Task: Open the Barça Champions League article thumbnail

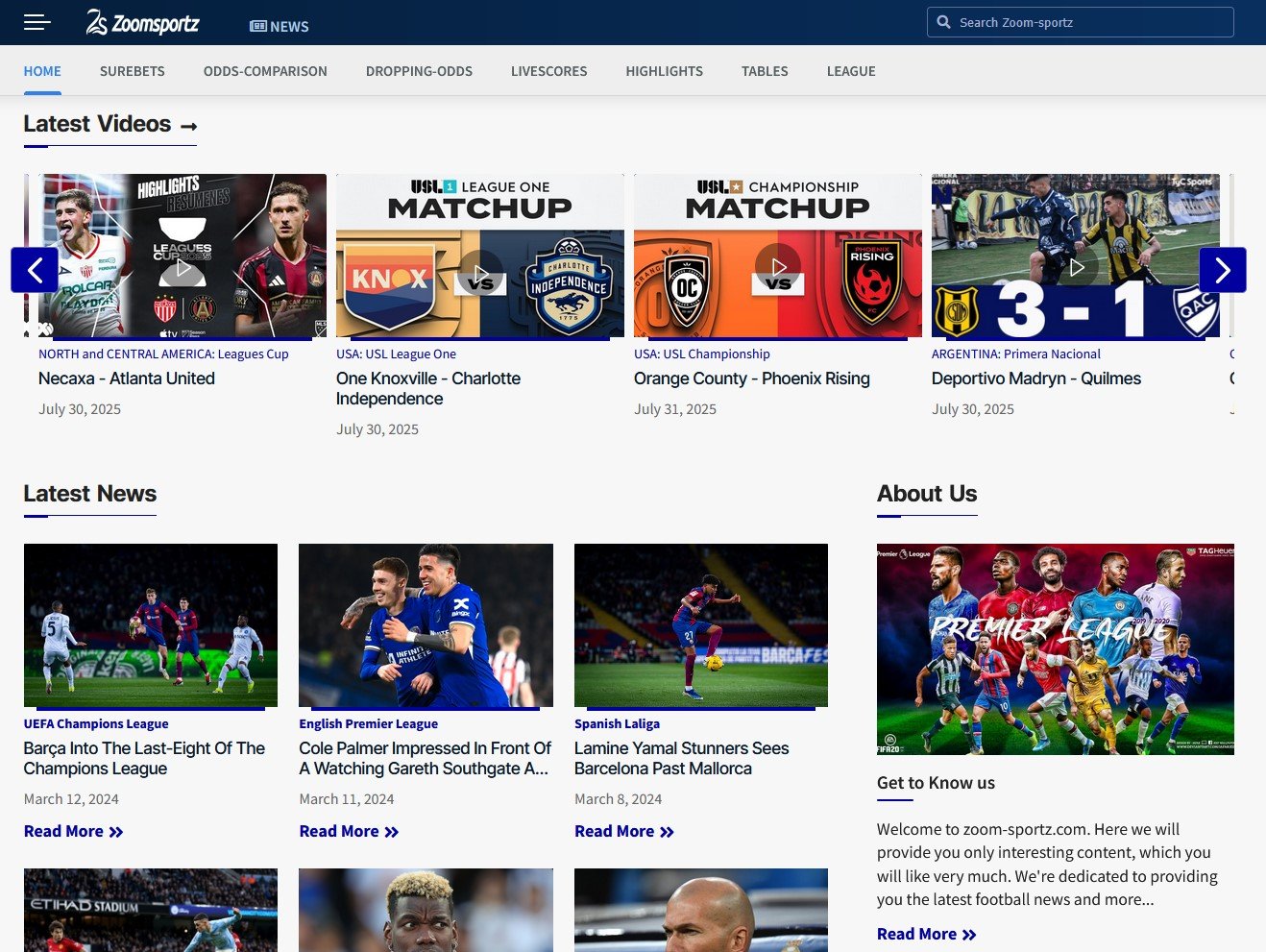Action: coord(151,625)
